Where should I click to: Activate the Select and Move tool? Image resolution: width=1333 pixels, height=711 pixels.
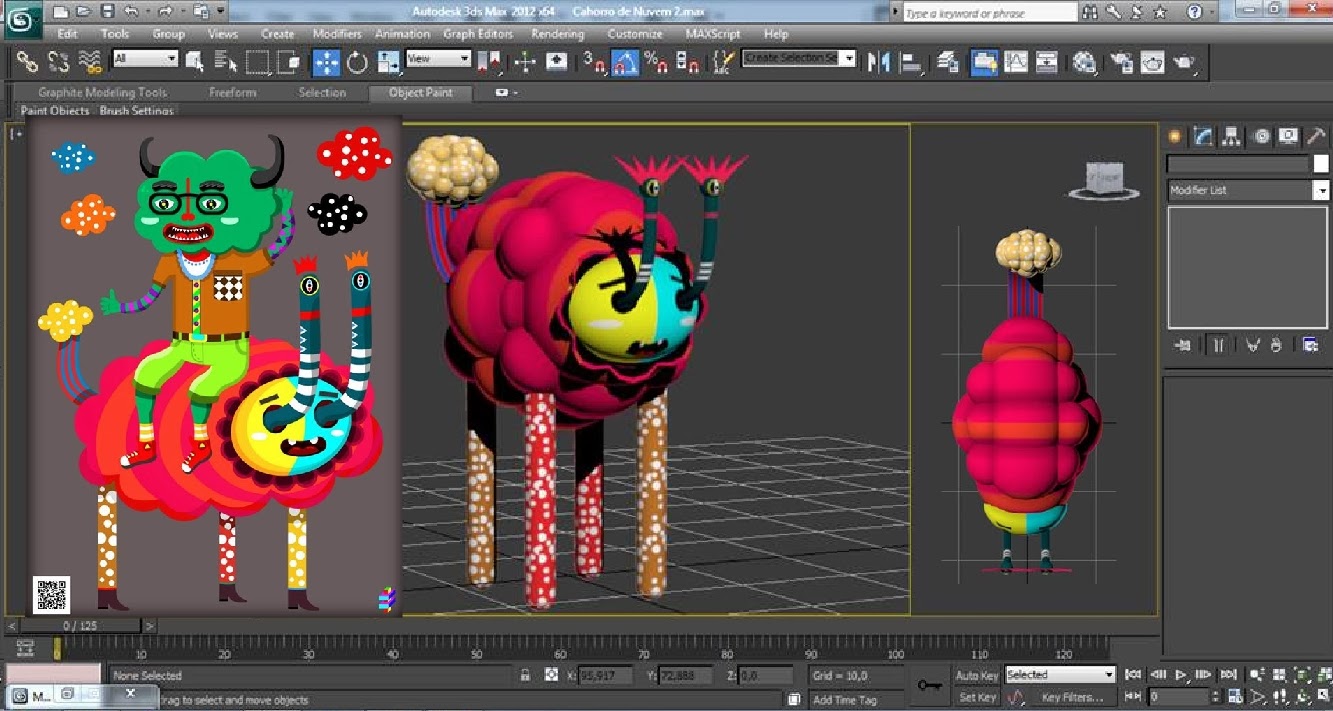[x=326, y=62]
